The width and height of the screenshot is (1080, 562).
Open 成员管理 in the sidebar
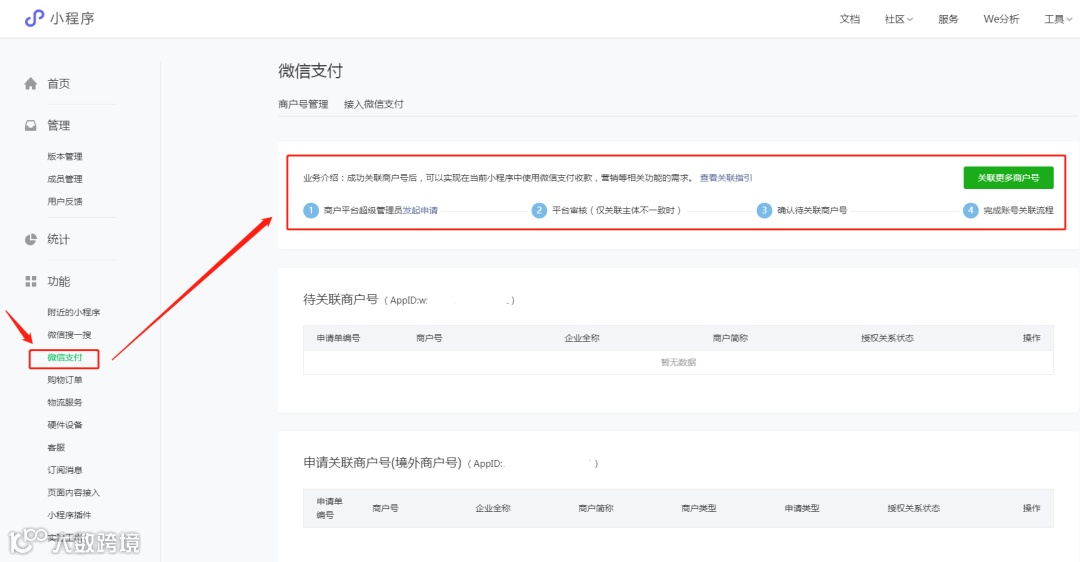pyautogui.click(x=65, y=179)
